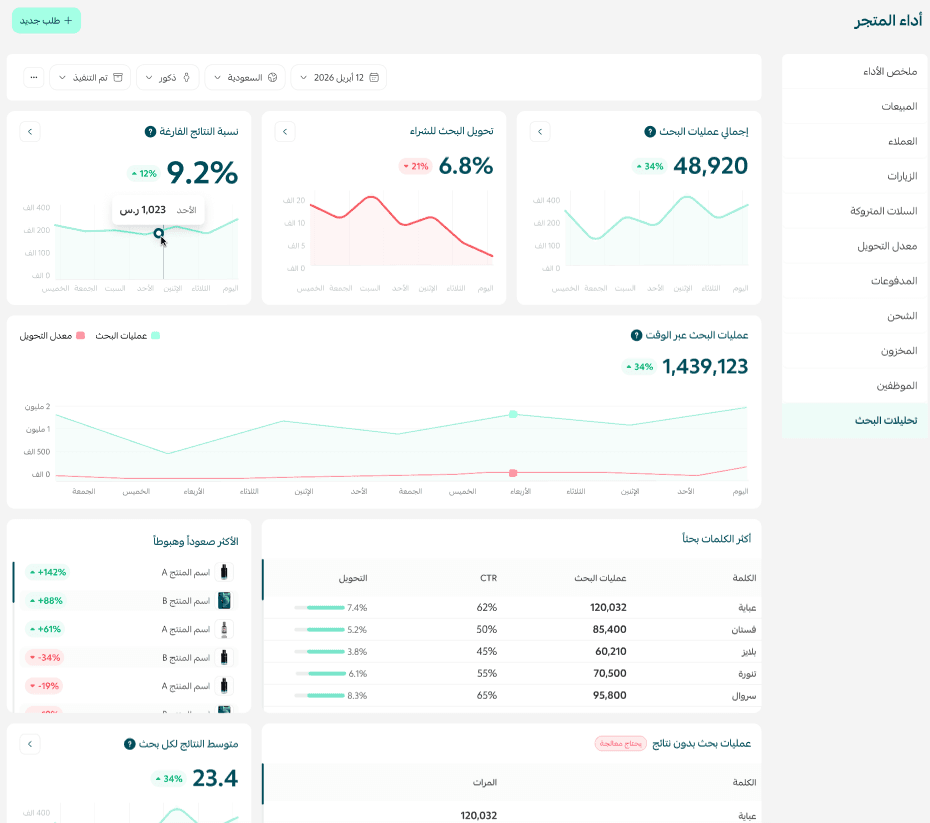930x823 pixels.
Task: Click the product thumbnail in the +142% row
Action: [224, 572]
